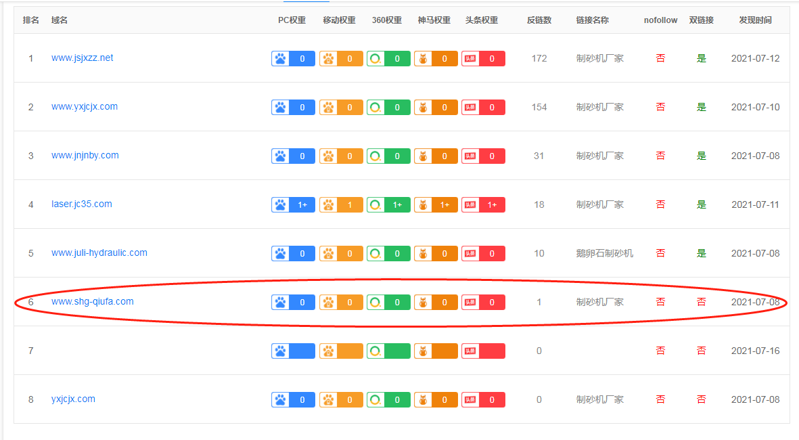
Task: Click the 神马权重 badge for www.shg-qiufa.com
Action: 436,302
